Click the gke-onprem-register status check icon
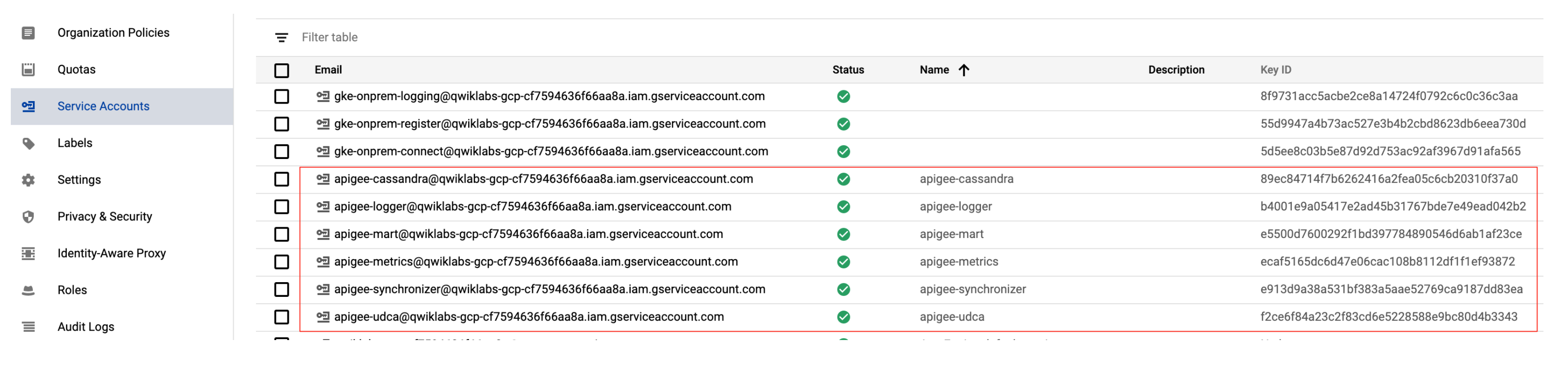 coord(843,124)
